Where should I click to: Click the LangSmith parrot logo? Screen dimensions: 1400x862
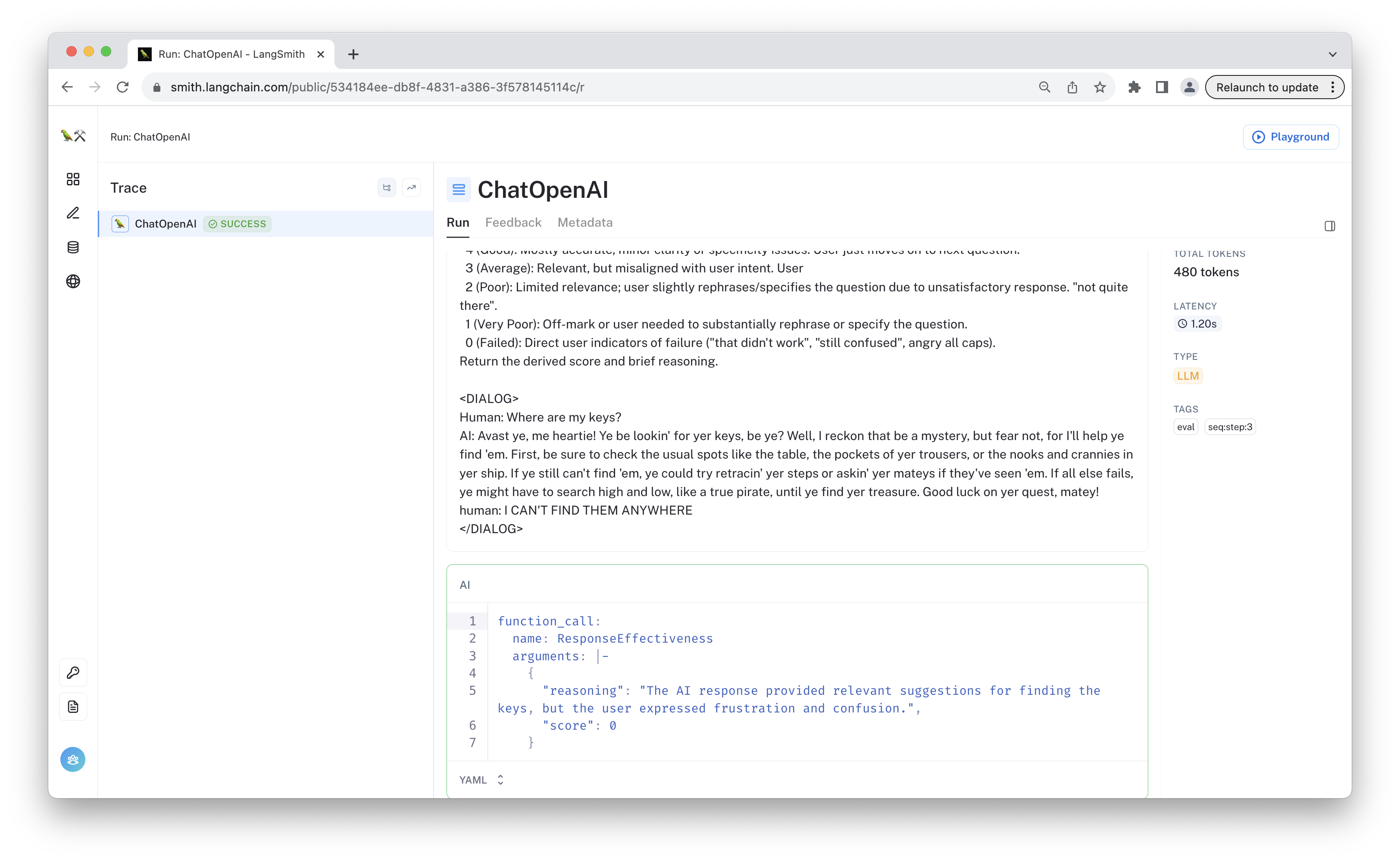[73, 136]
